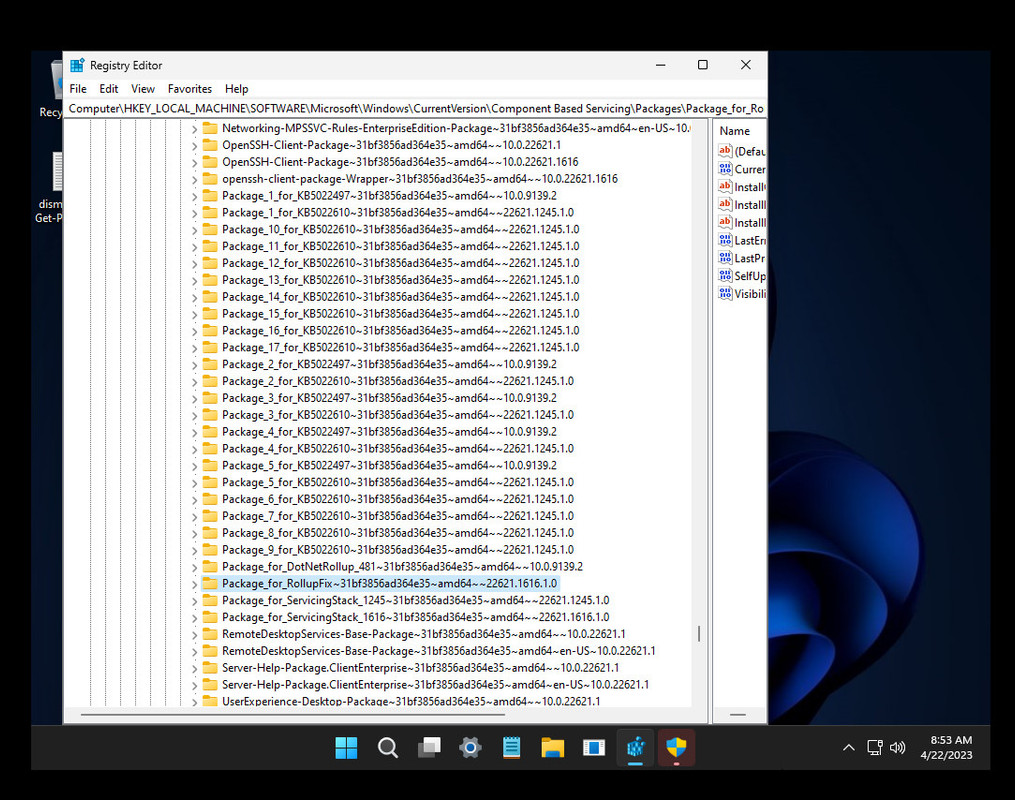Expand Package_for_RollupFix key

tap(194, 584)
